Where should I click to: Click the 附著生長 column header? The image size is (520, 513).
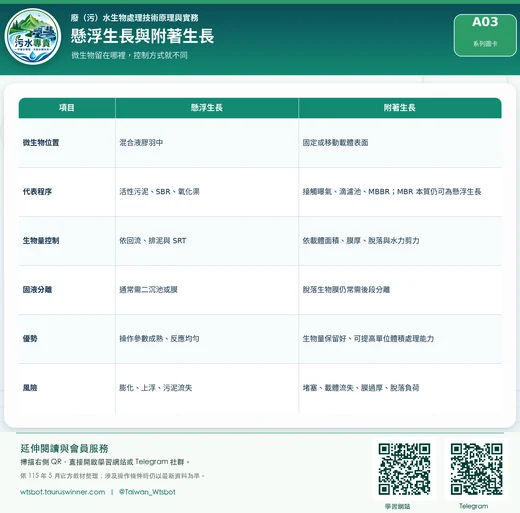(400, 108)
